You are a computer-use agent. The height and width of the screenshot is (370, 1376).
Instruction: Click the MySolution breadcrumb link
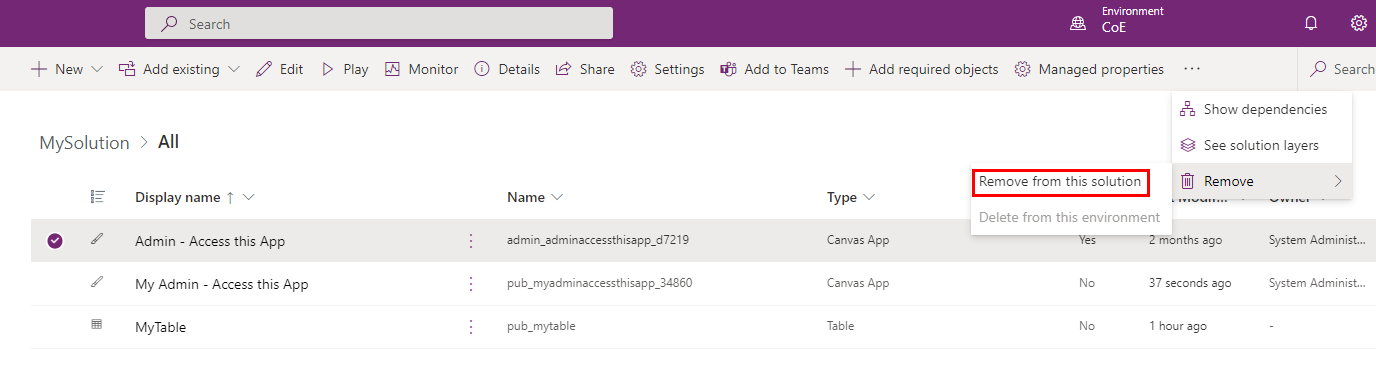84,142
